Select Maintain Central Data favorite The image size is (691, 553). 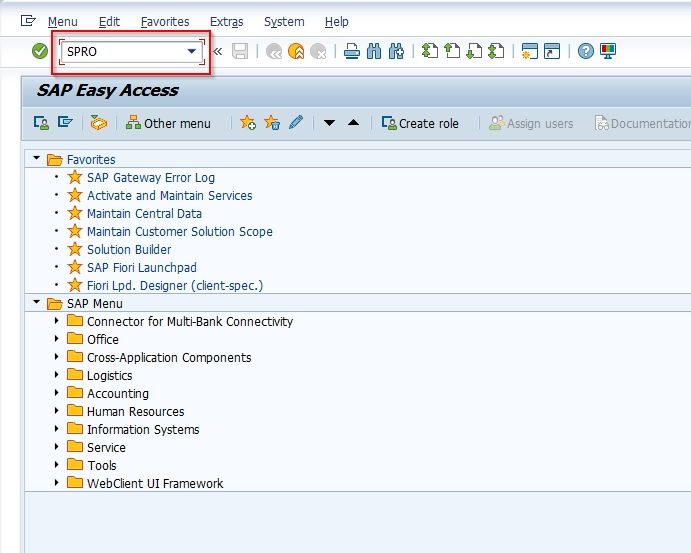(144, 214)
